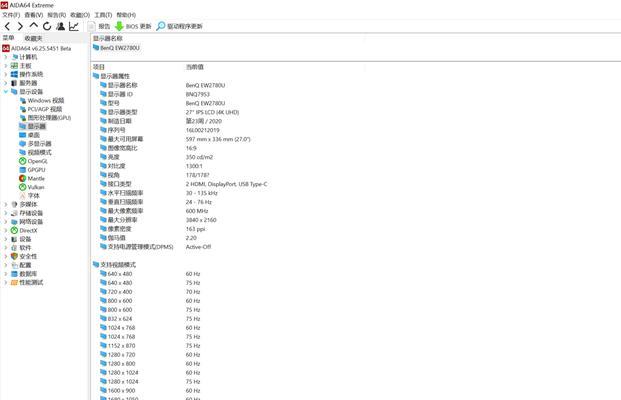The image size is (621, 400).
Task: Click the Vulkan icon in the tree
Action: 23,187
